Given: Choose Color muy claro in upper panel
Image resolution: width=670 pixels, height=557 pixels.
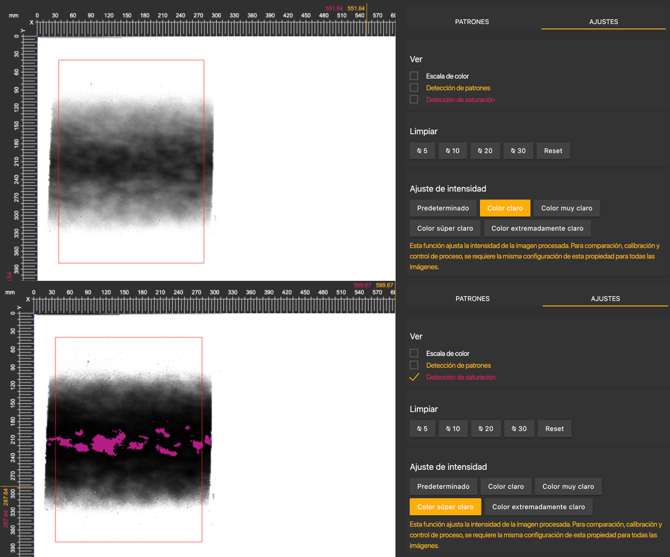Looking at the screenshot, I should (x=567, y=208).
